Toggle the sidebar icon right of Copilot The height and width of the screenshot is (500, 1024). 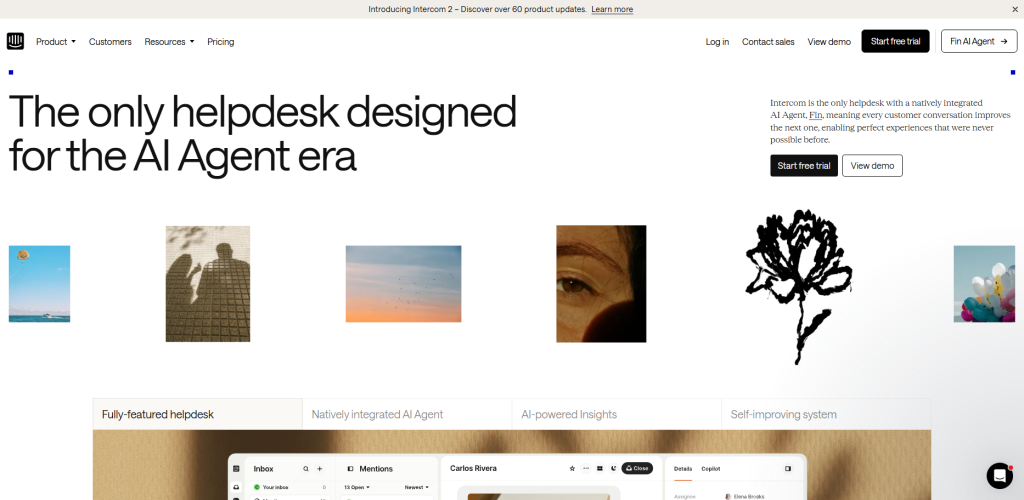pos(788,469)
